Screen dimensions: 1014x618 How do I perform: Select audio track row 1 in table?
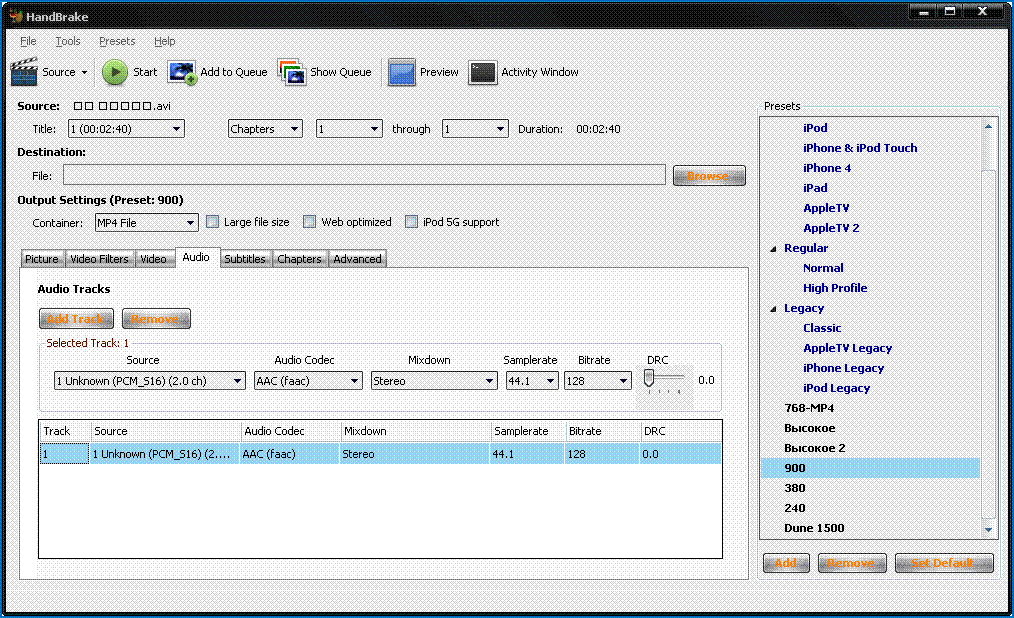pos(380,454)
